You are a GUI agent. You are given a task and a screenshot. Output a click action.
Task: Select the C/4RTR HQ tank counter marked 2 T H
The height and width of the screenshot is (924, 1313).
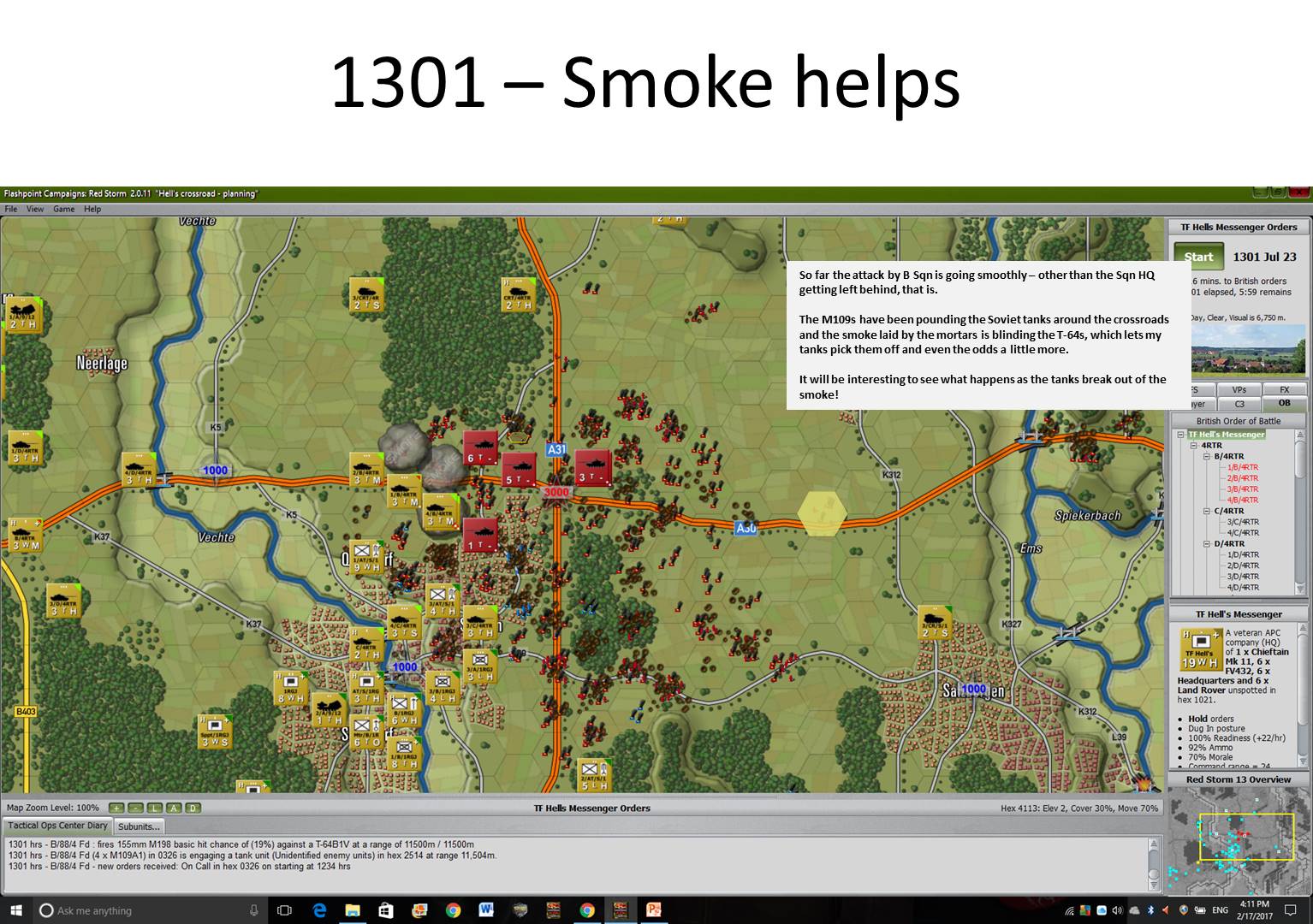[x=367, y=644]
